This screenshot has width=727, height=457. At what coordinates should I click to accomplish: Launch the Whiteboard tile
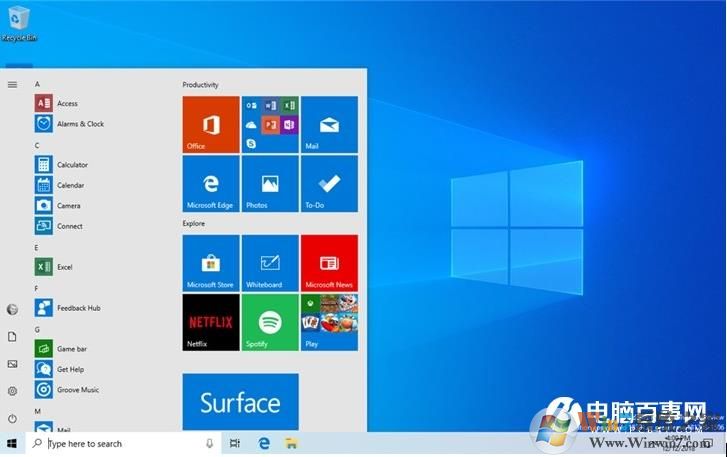point(270,263)
